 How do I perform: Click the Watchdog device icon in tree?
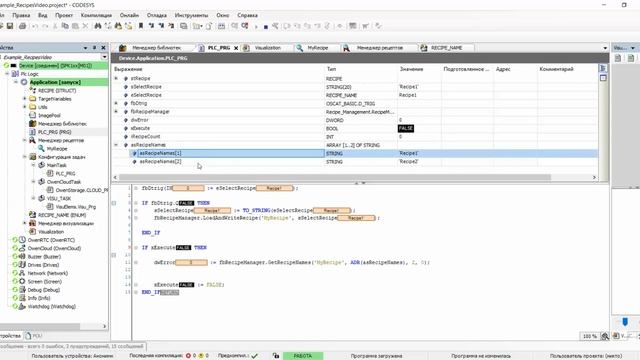[22, 306]
